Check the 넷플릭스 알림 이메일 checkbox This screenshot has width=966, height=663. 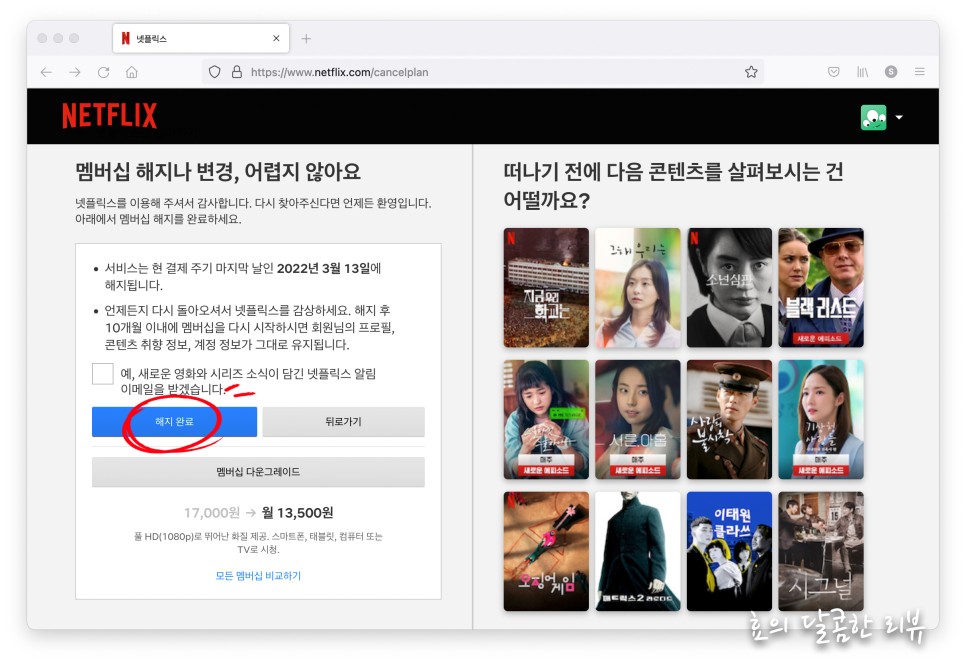click(102, 373)
